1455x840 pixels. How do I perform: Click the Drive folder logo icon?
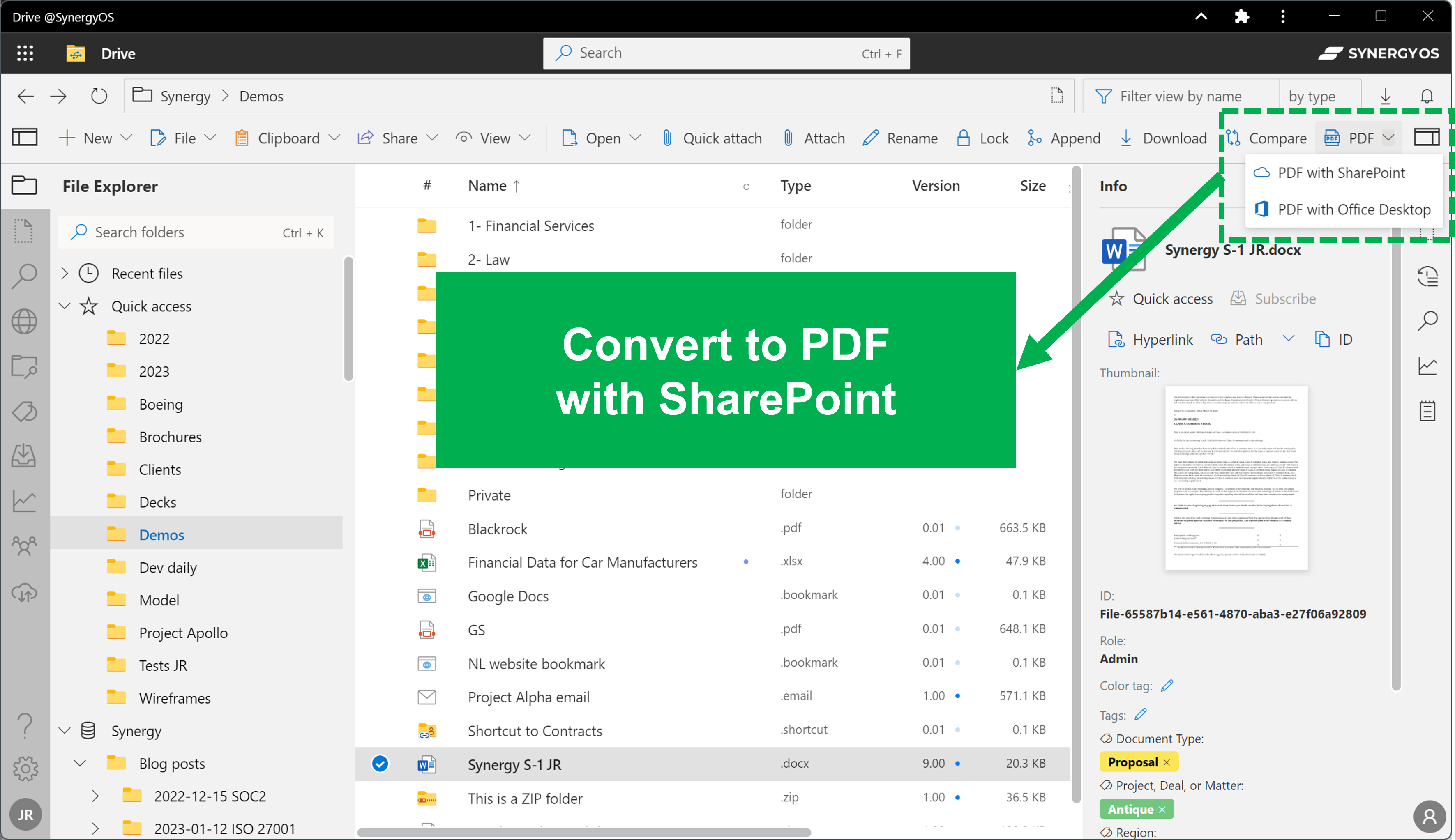(76, 53)
